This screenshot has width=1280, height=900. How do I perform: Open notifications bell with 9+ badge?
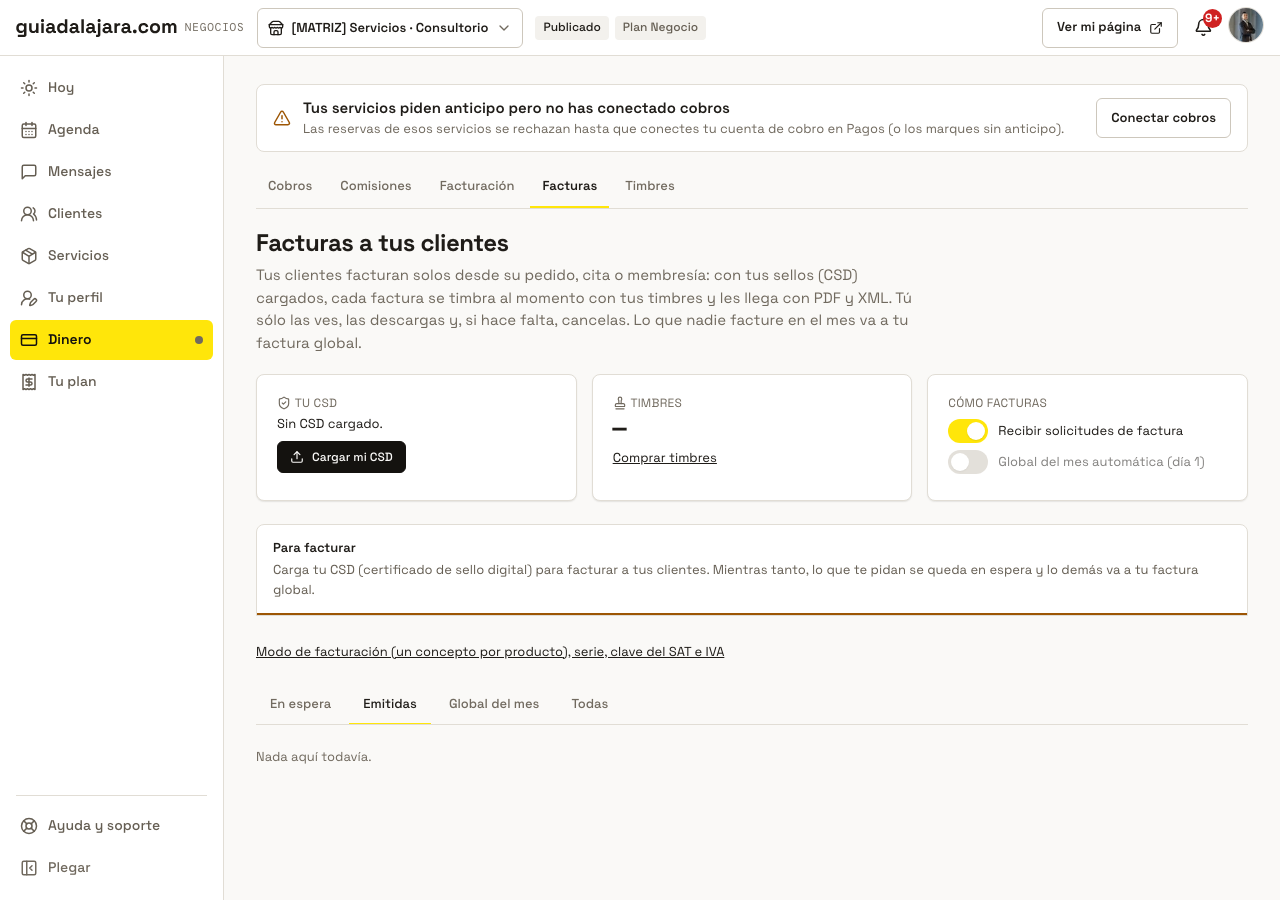click(1204, 27)
